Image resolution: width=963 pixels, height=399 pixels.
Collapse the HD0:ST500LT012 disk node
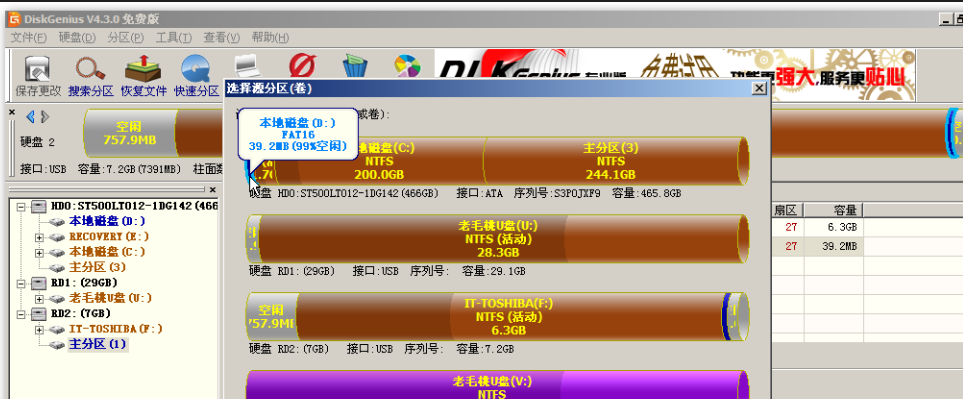pyautogui.click(x=21, y=206)
